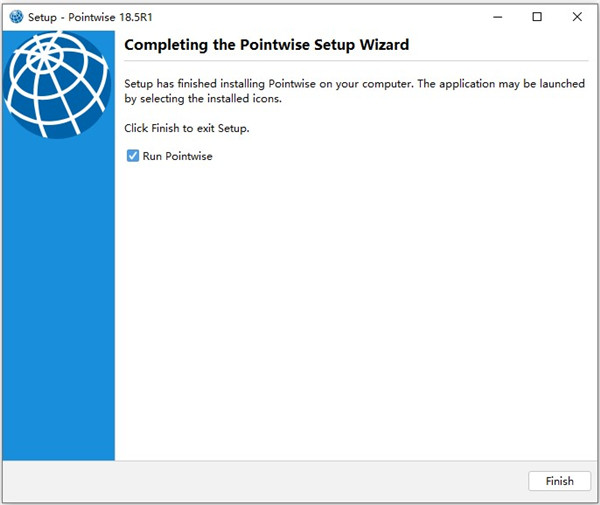The height and width of the screenshot is (505, 600).
Task: Click the Pointwise globe icon in title bar
Action: [16, 17]
